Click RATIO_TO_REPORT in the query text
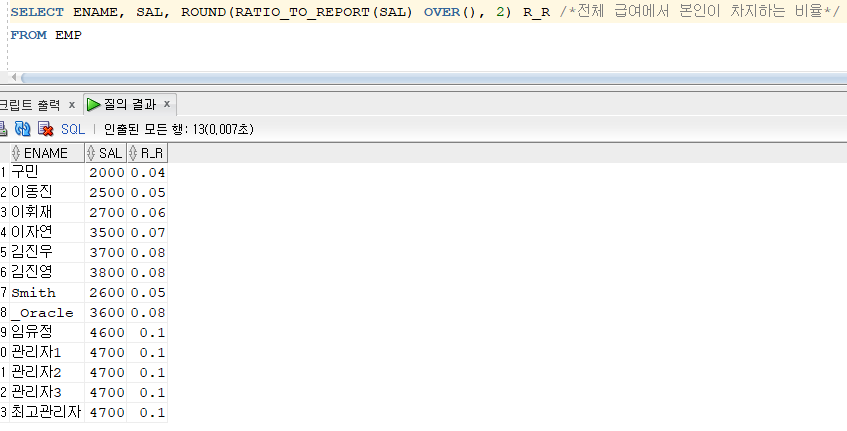The image size is (847, 431). [302, 12]
